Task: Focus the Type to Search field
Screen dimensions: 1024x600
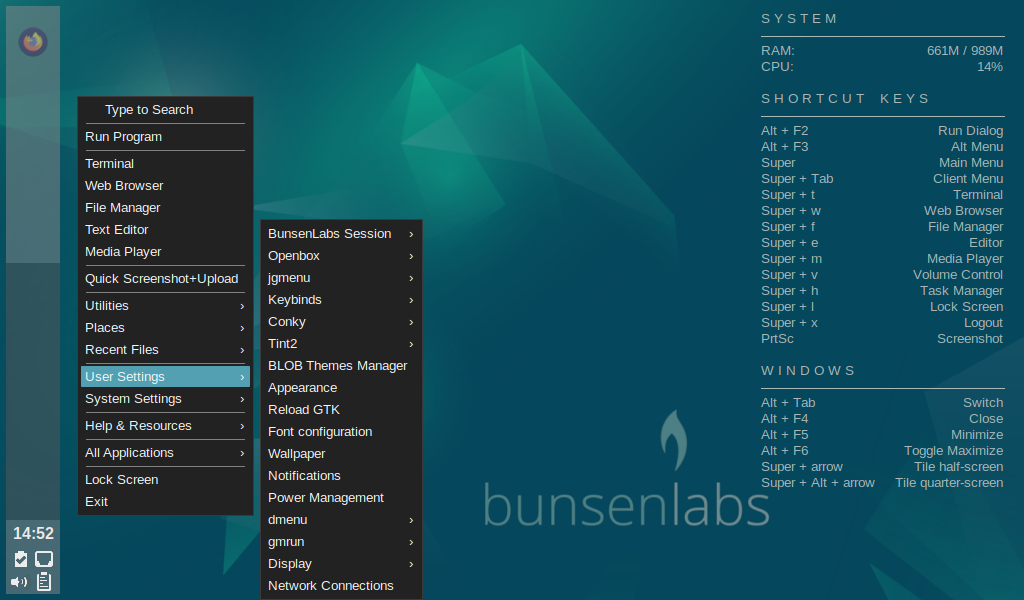Action: tap(165, 110)
